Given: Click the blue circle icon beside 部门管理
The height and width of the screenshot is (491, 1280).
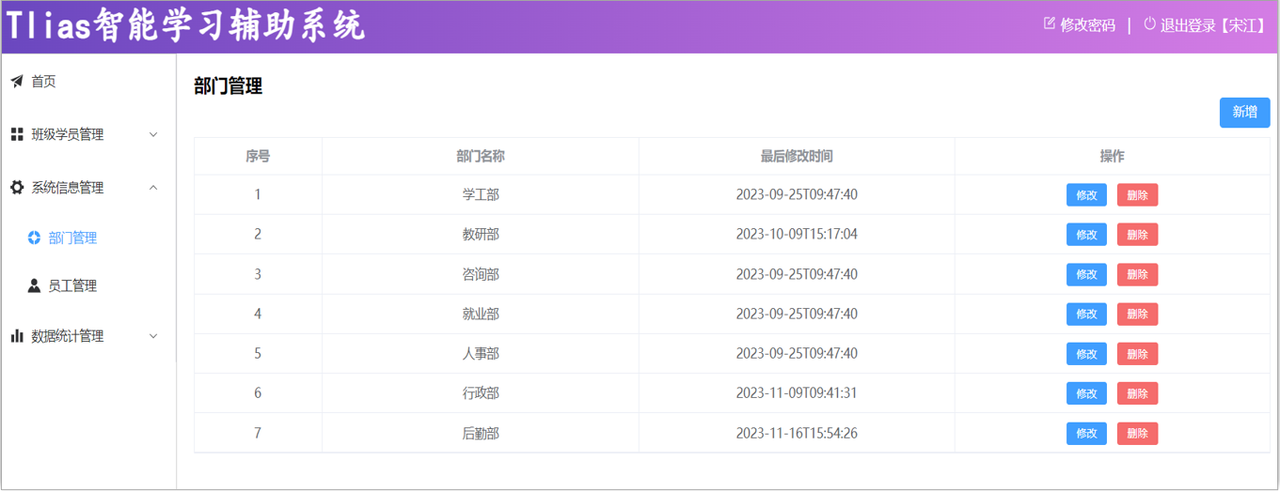Looking at the screenshot, I should (x=34, y=238).
